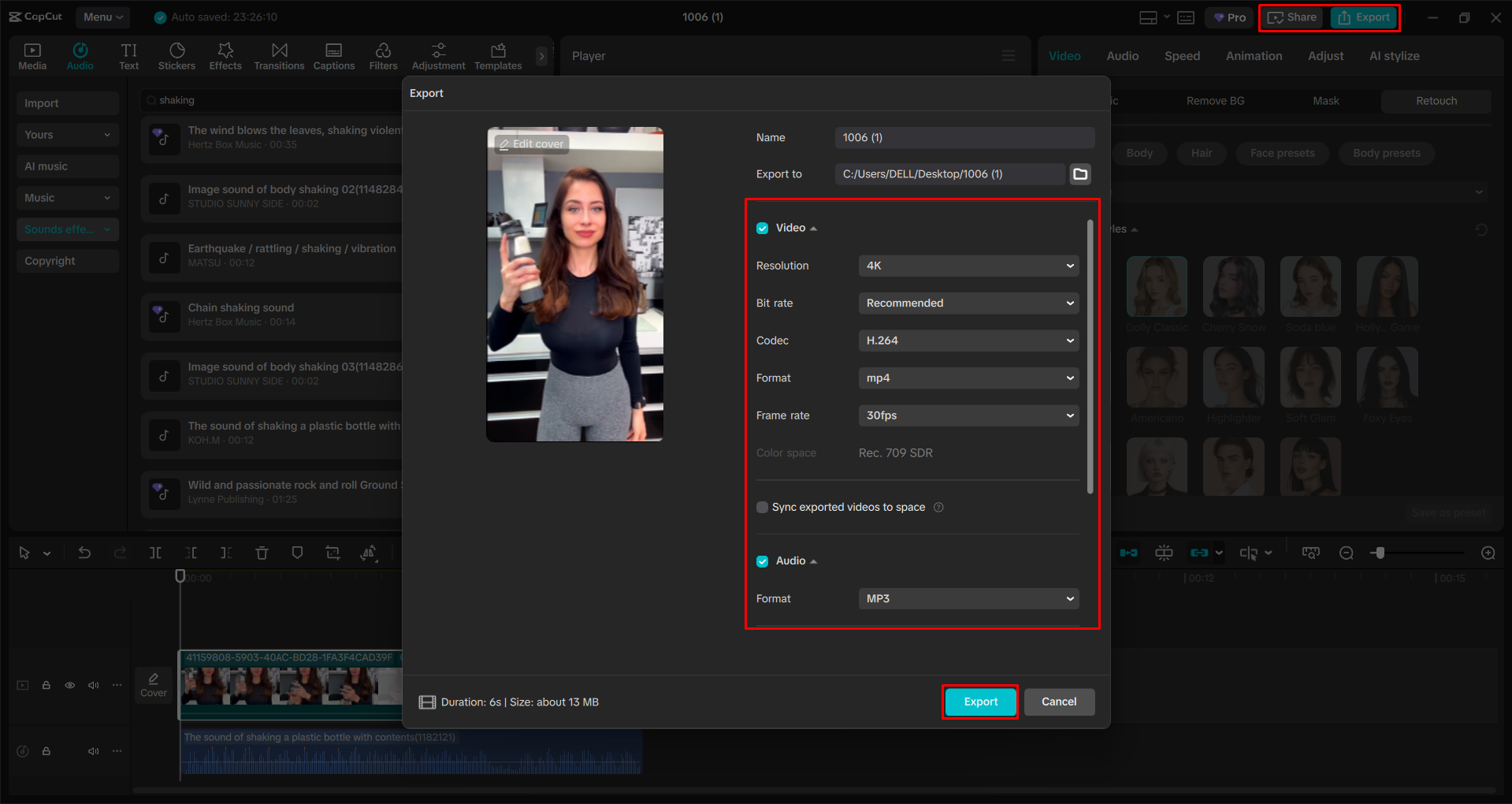Select the Effects panel icon
1512x804 pixels.
(x=225, y=55)
